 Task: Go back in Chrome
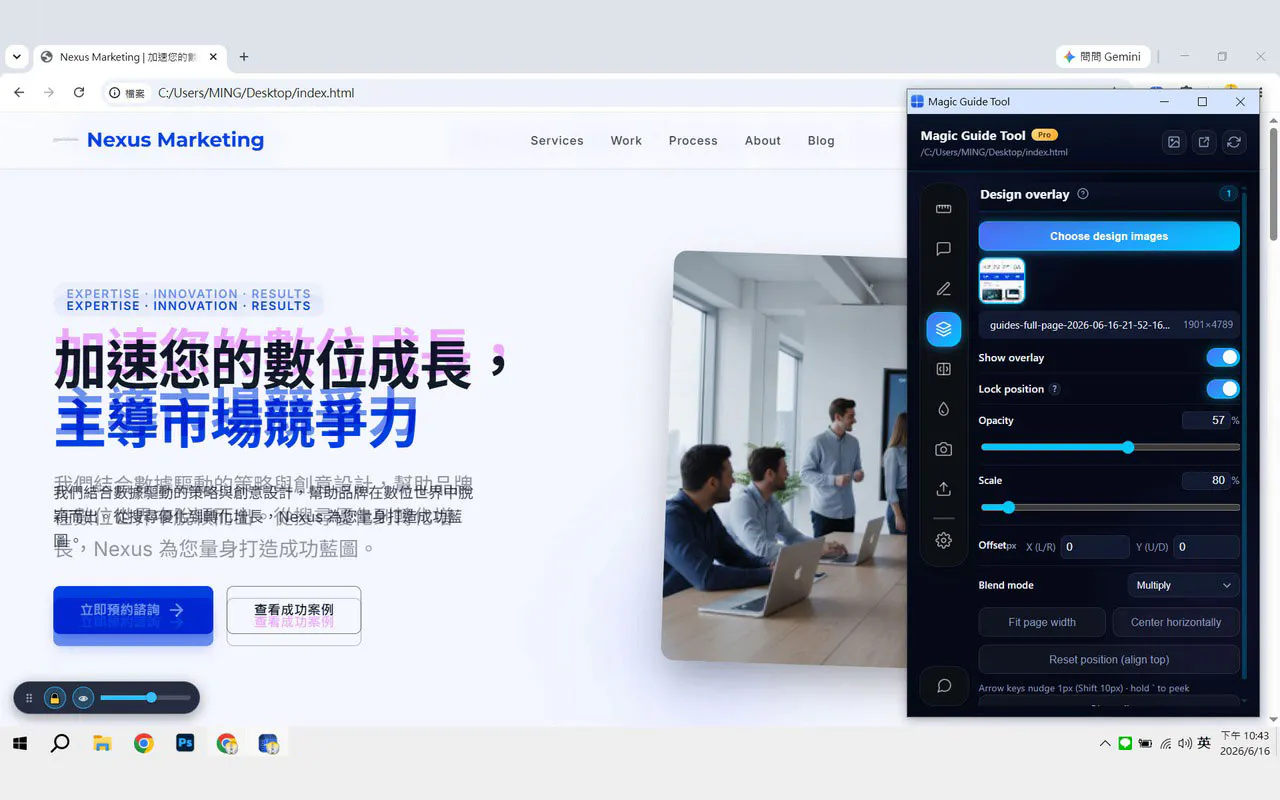click(19, 93)
